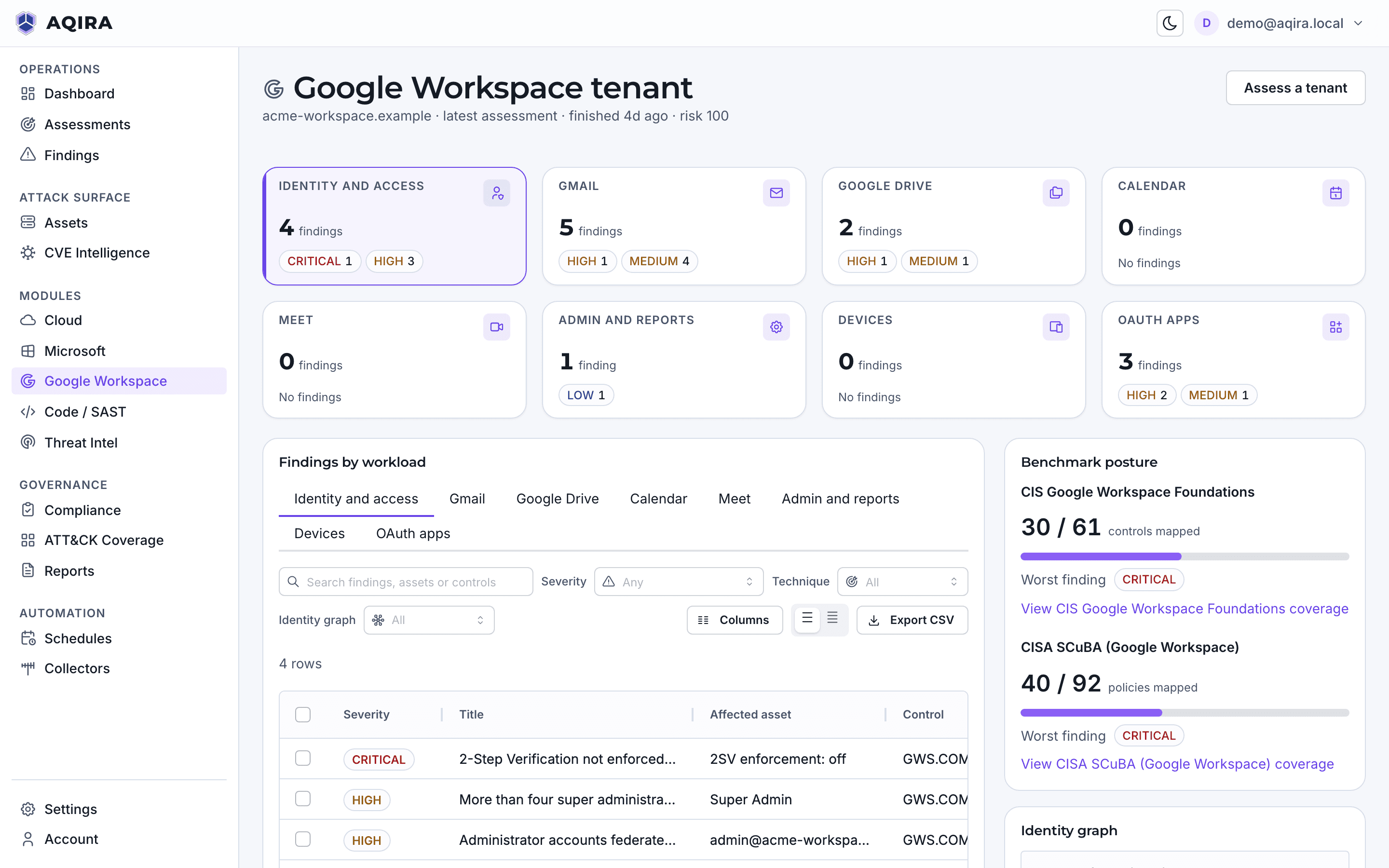1389x868 pixels.
Task: Switch to the OAuth apps workload tab
Action: (413, 533)
